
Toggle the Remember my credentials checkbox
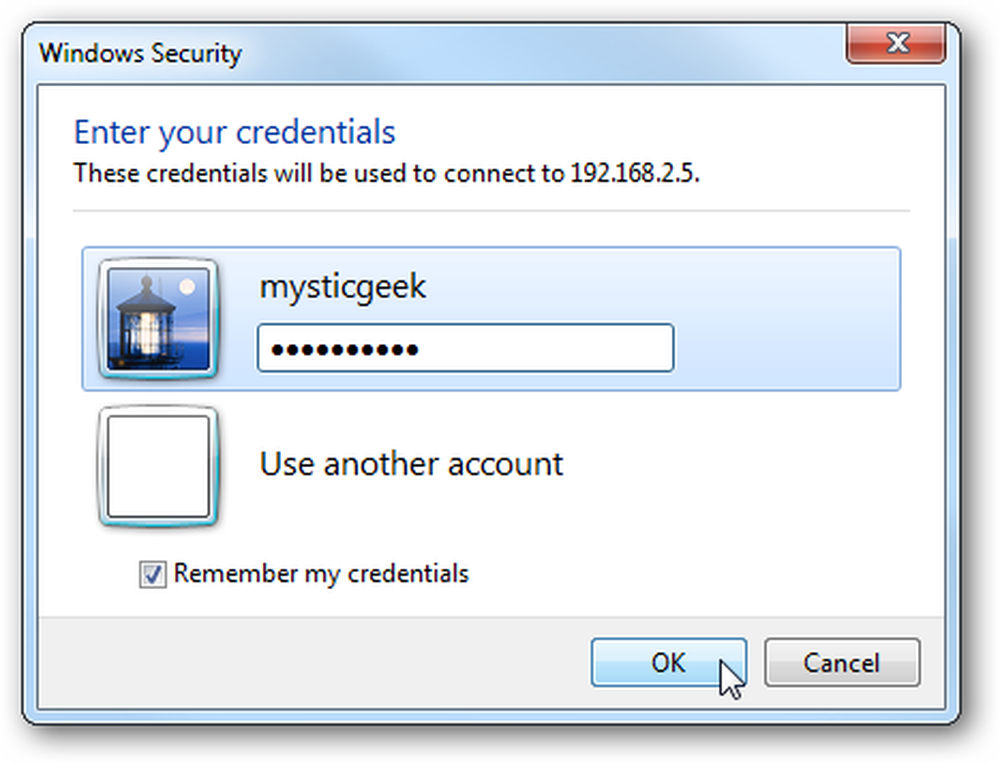coord(152,574)
